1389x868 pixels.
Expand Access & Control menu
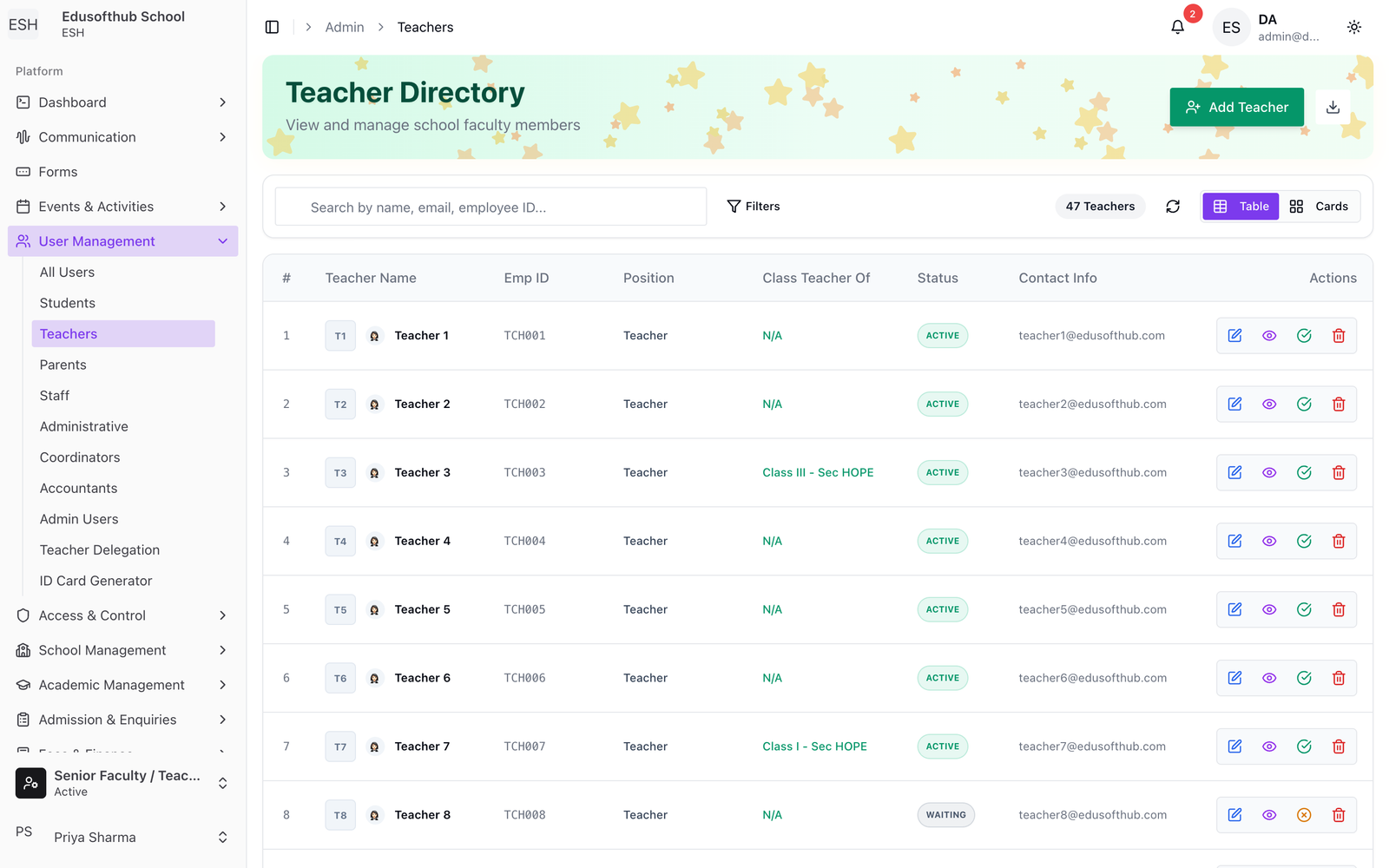pos(122,615)
